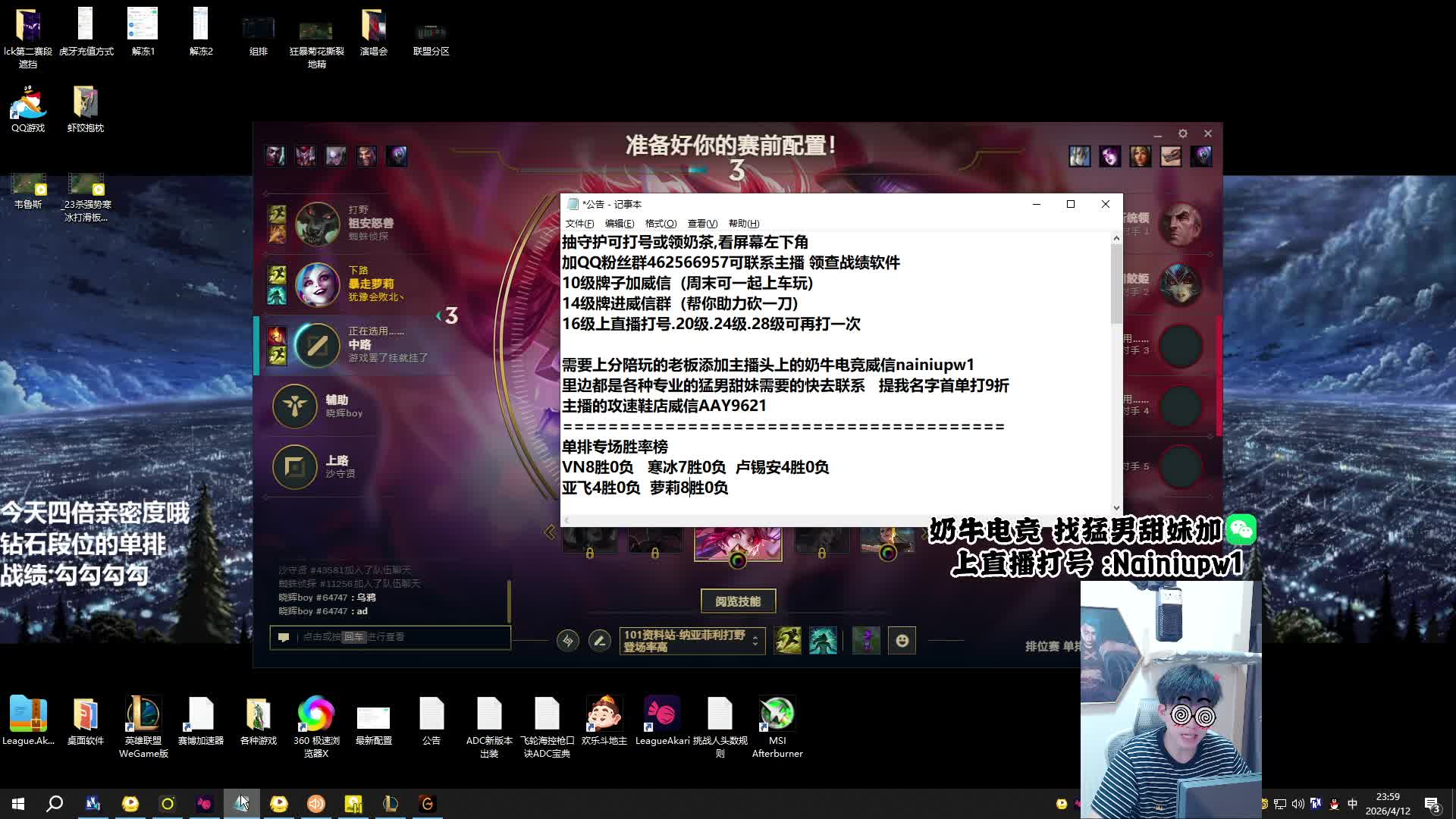The image size is (1456, 819).
Task: Open the emote selector smiley icon
Action: [x=902, y=641]
